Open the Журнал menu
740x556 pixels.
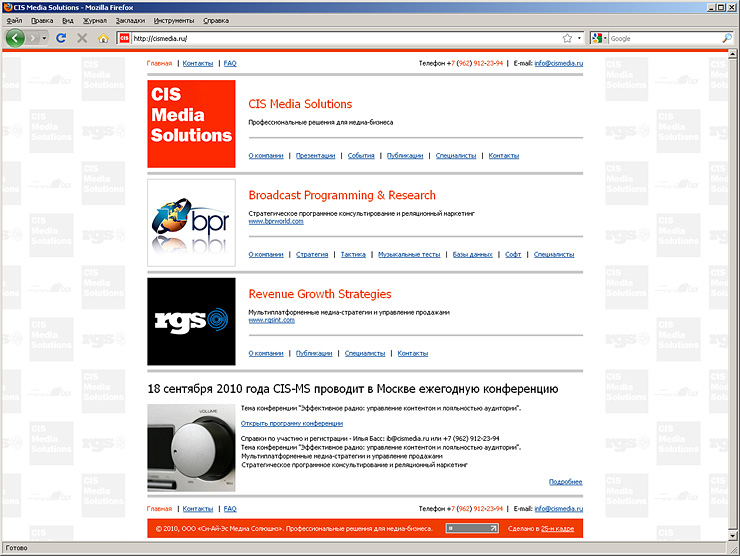point(95,20)
